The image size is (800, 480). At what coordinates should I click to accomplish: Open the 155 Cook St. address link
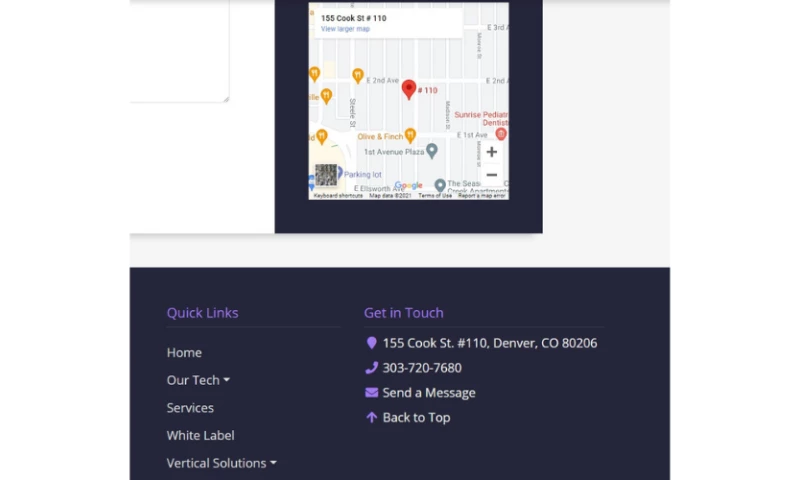pyautogui.click(x=490, y=343)
